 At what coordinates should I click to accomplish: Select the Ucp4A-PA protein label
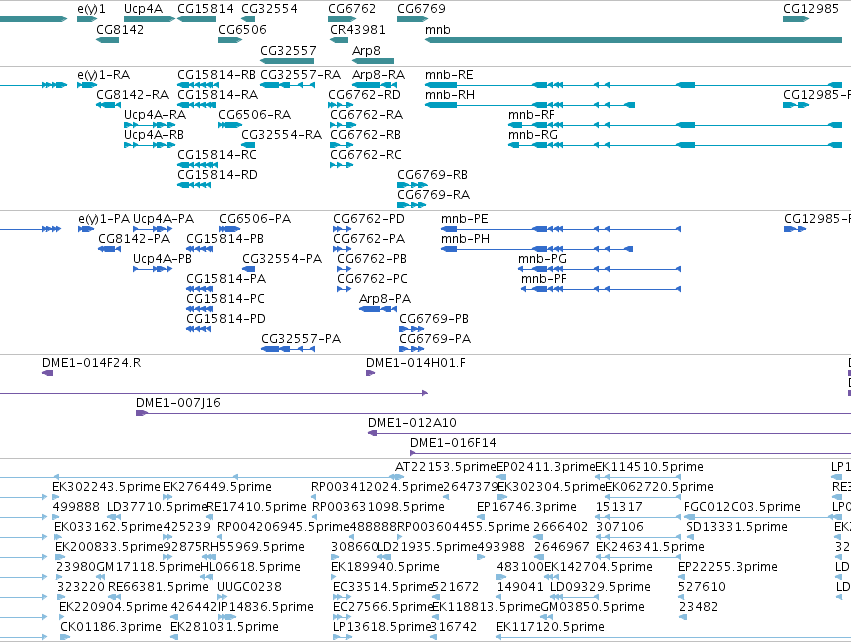click(x=163, y=219)
